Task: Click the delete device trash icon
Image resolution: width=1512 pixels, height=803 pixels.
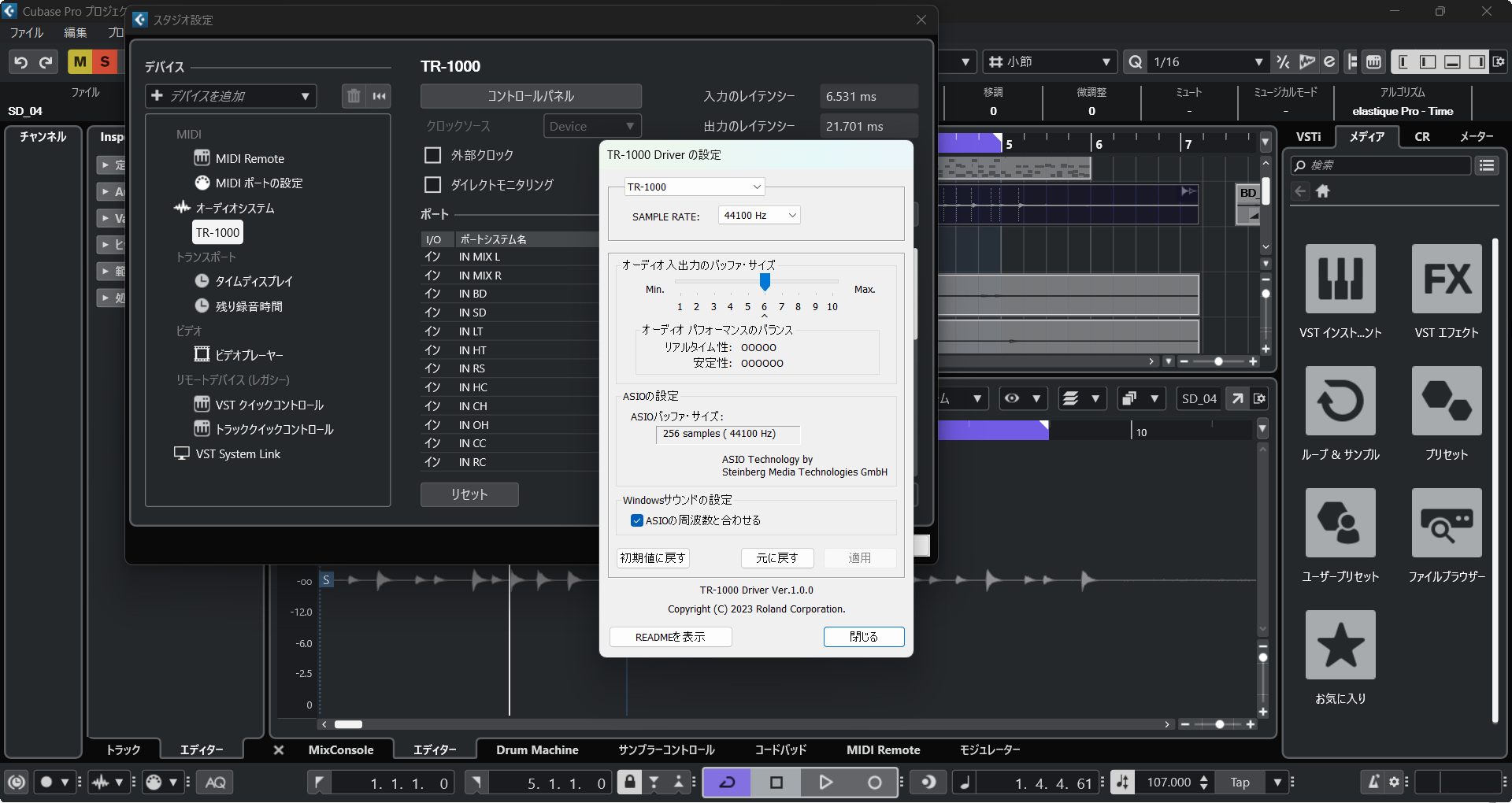Action: (x=354, y=96)
